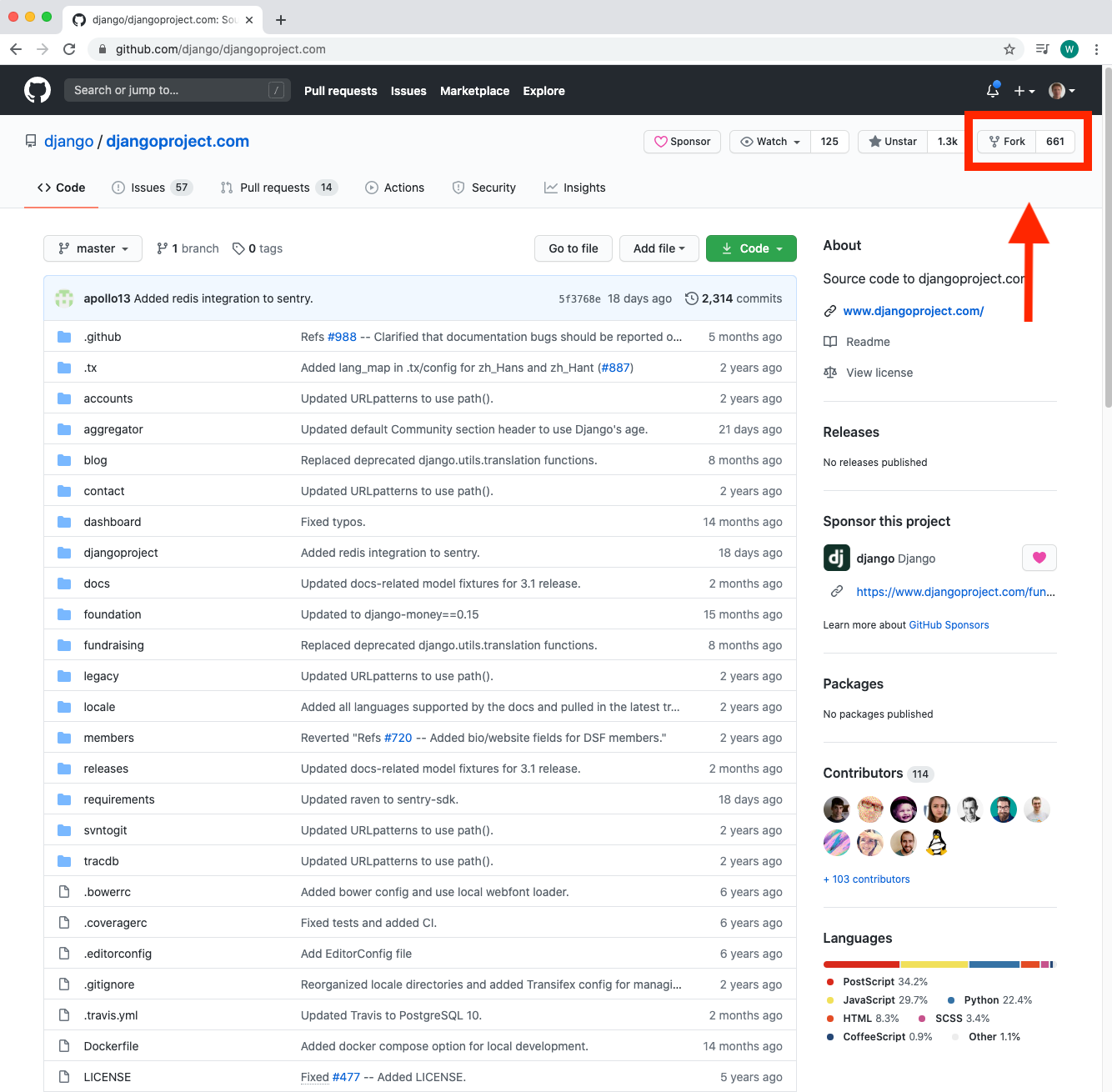Click the Go to file button
This screenshot has width=1112, height=1092.
click(x=574, y=248)
